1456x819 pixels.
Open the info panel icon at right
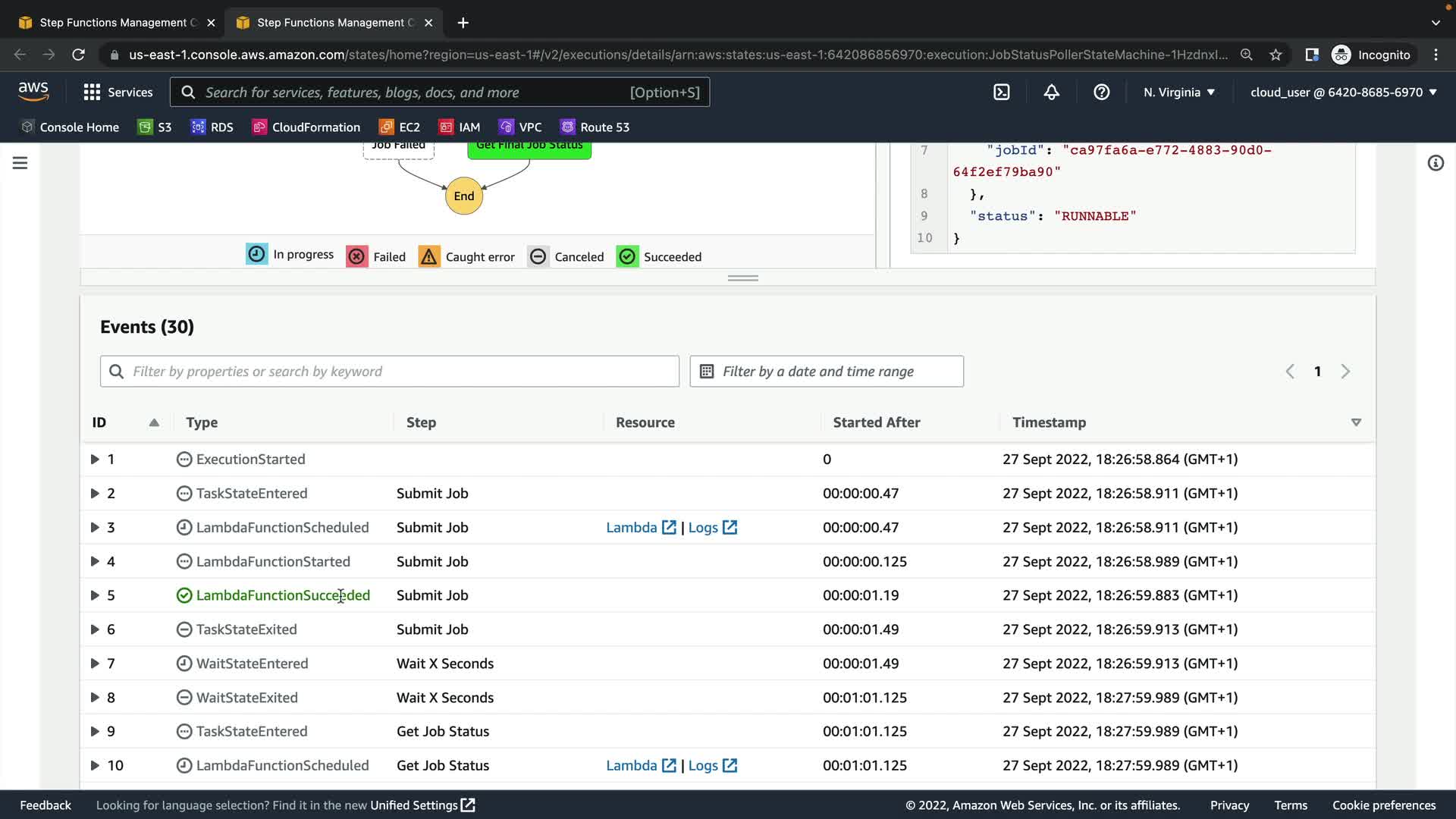1435,163
